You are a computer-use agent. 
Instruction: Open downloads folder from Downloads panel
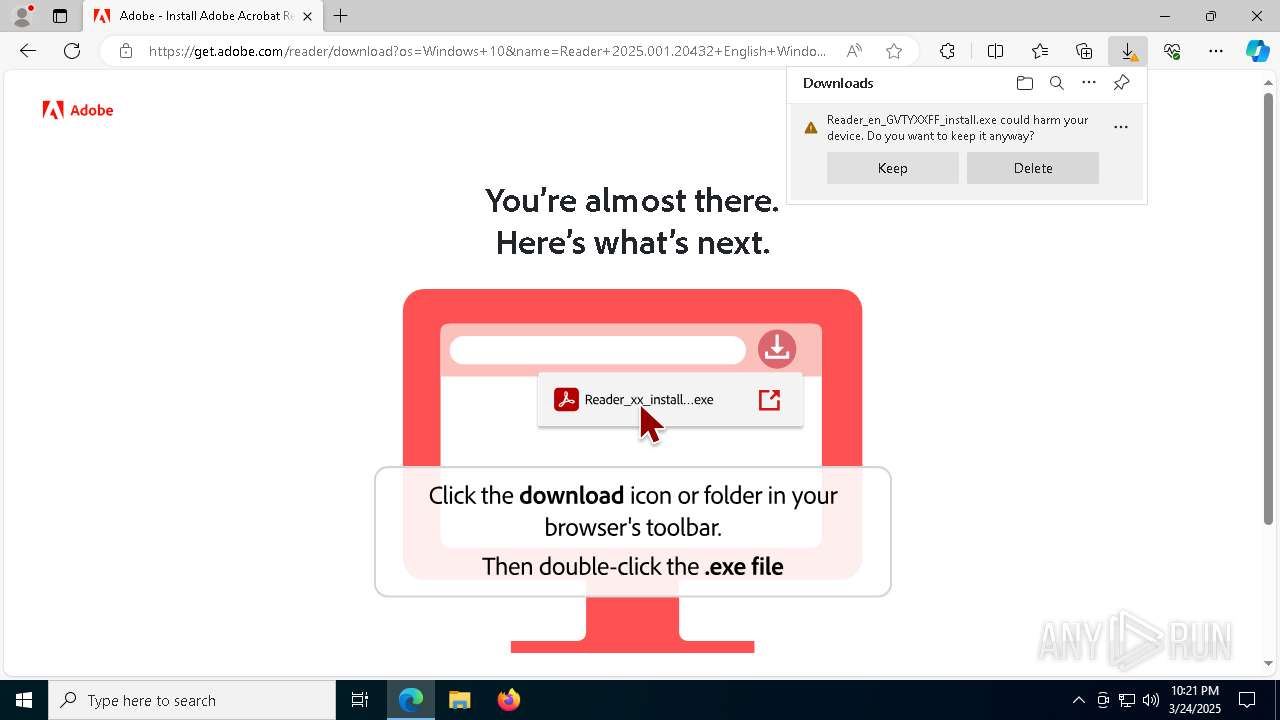[1024, 83]
